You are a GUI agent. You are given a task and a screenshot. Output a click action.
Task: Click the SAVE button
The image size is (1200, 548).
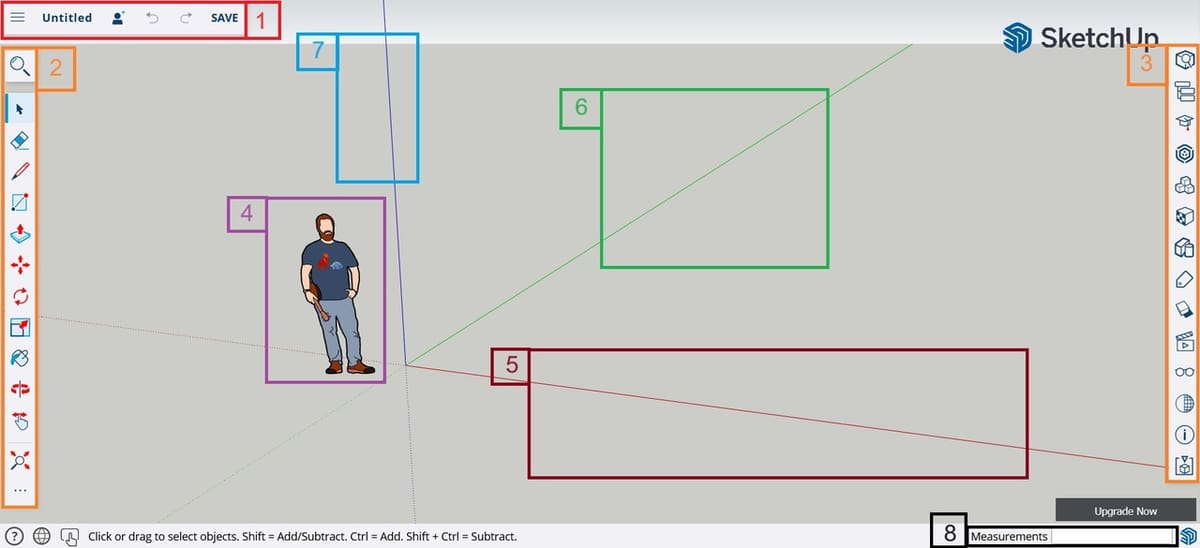tap(224, 18)
